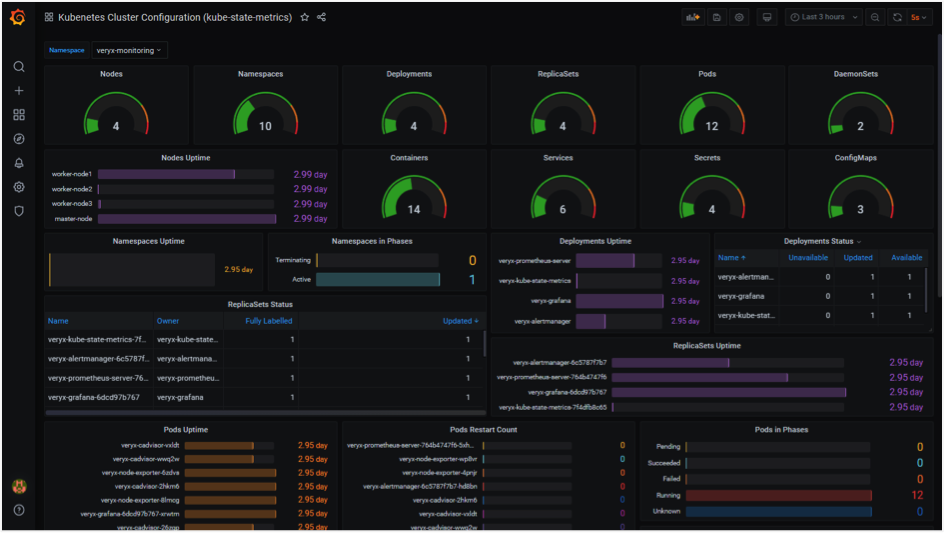Viewport: 944px width, 533px height.
Task: Click the Deployments Status vertical scrollbar
Action: [927, 289]
